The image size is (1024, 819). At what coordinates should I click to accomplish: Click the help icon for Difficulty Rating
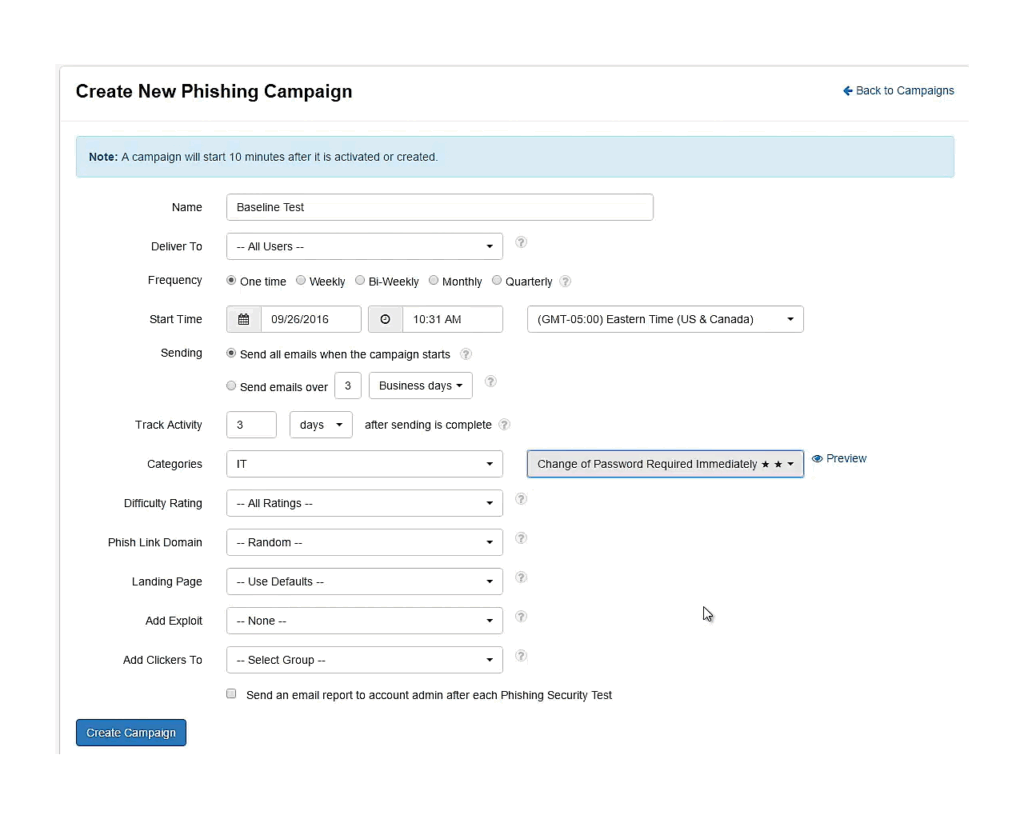521,499
